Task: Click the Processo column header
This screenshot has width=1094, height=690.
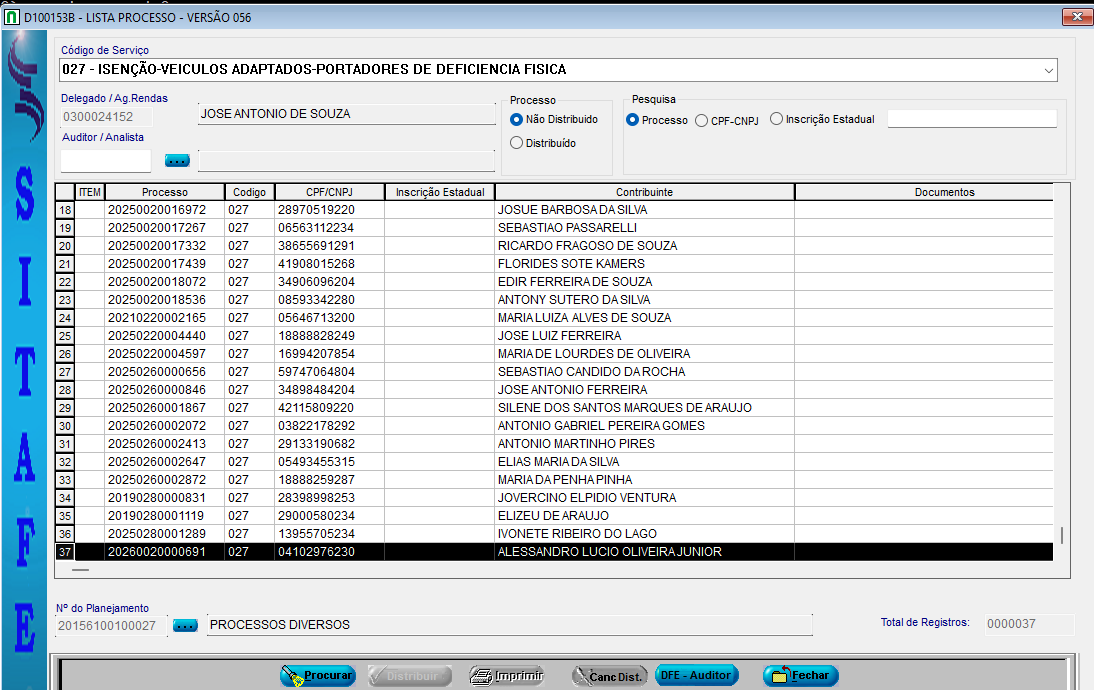Action: (x=164, y=192)
